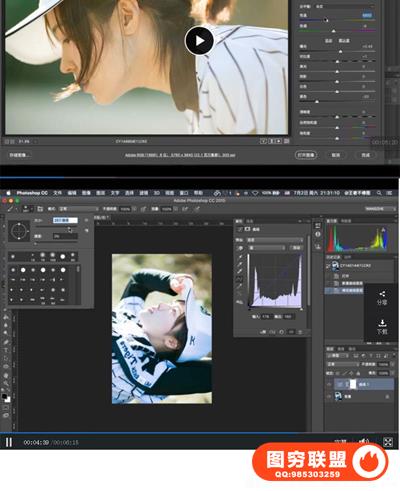Open brush picker gear settings menu
400x491 pixels.
click(x=86, y=220)
